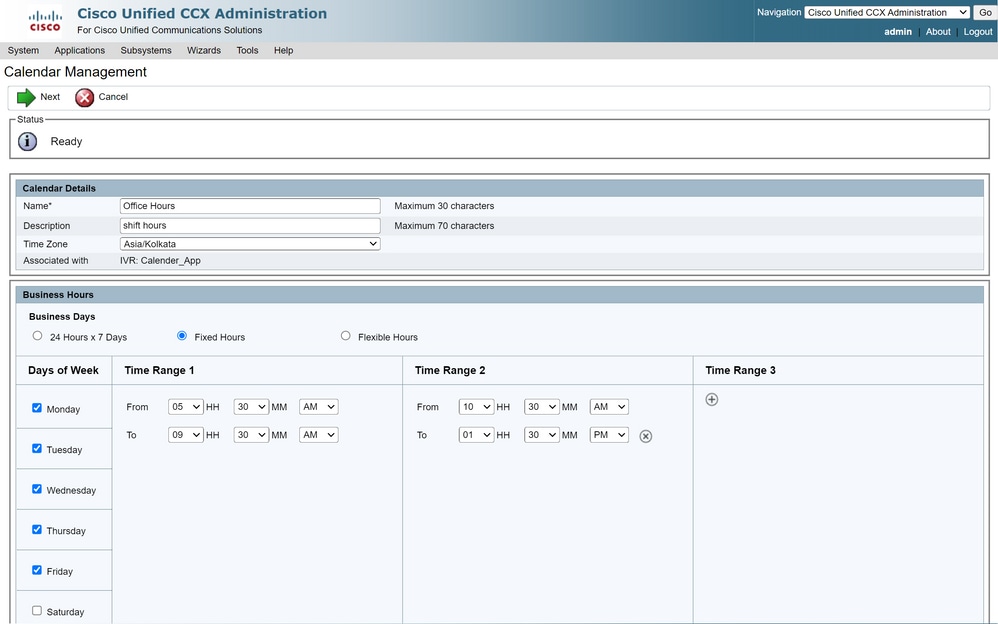This screenshot has height=624, width=998.
Task: Uncheck the Thursday checkbox
Action: [37, 530]
